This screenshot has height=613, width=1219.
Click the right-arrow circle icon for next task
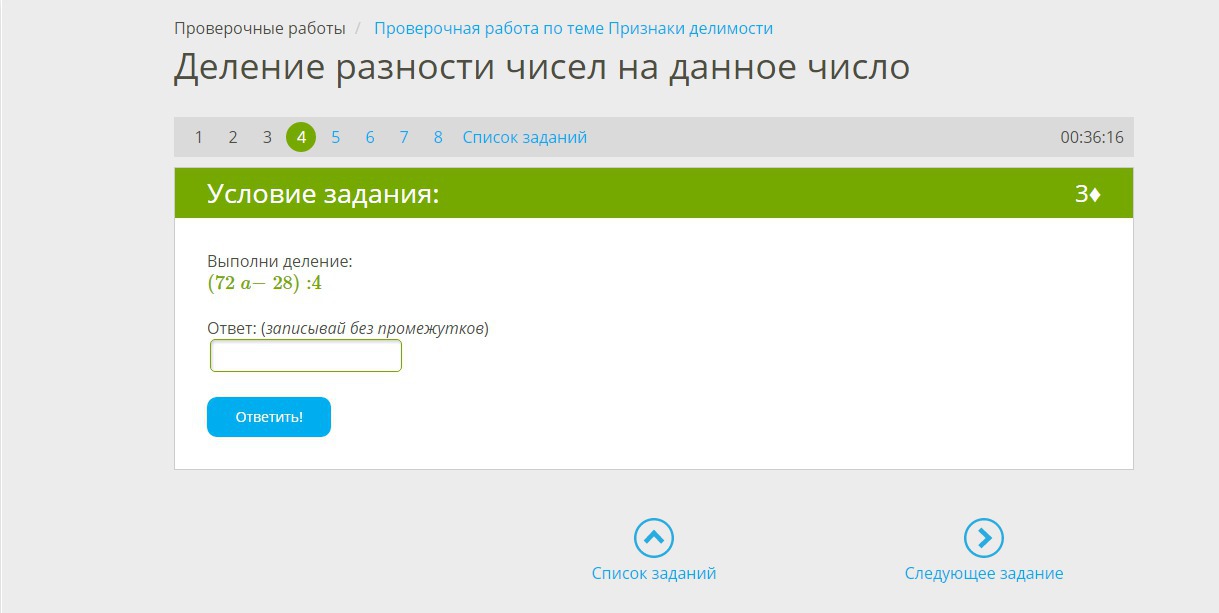click(x=983, y=538)
